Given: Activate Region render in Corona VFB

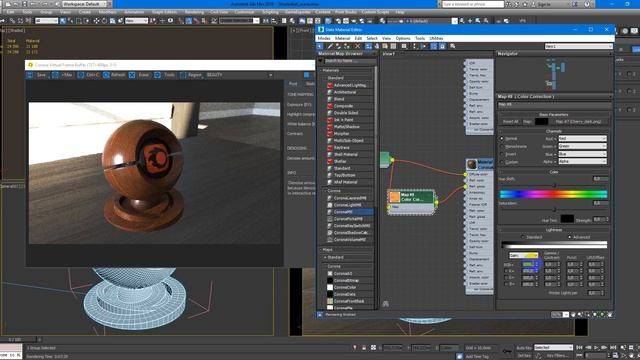Looking at the screenshot, I should click(x=191, y=75).
